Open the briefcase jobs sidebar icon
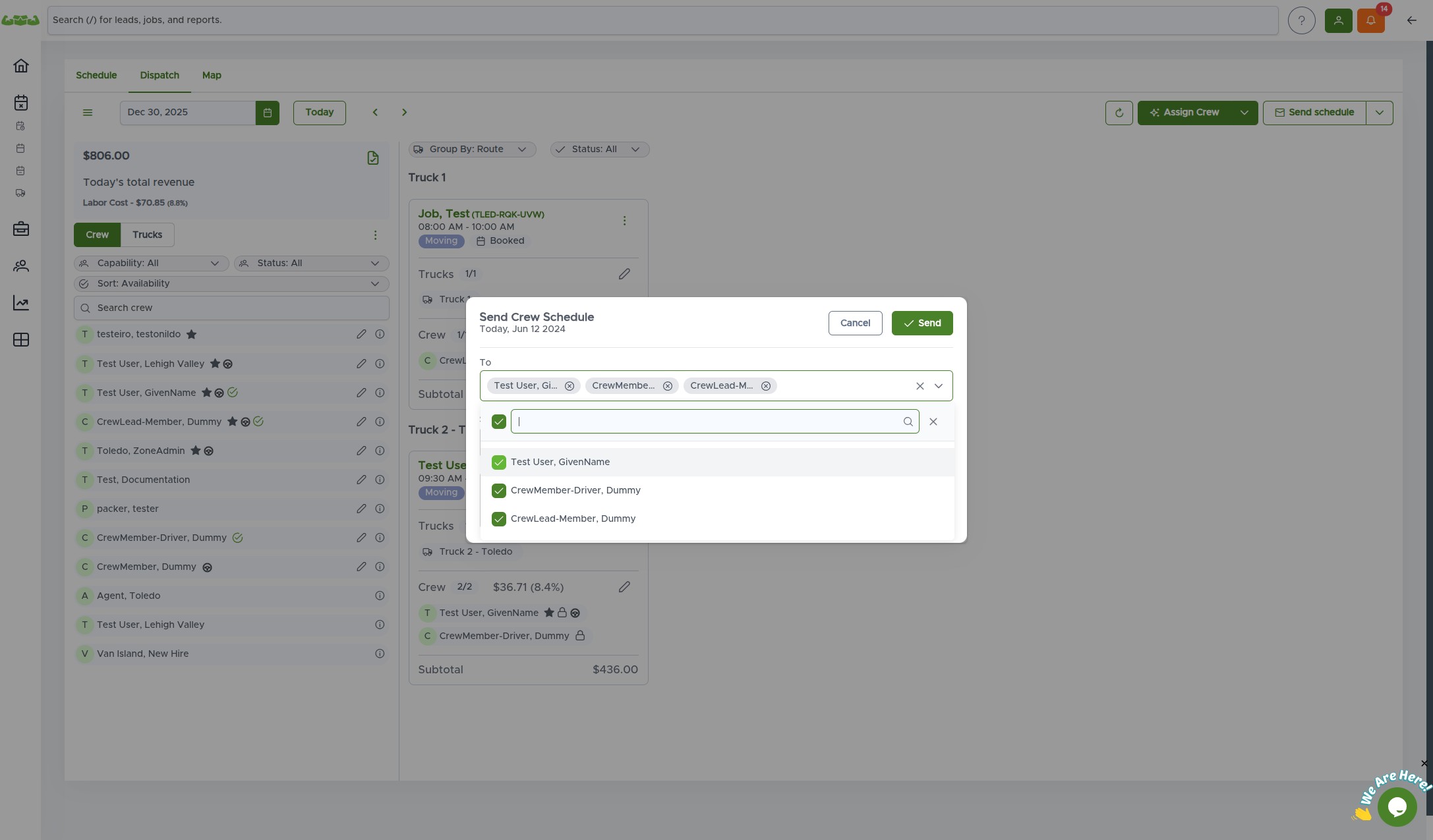 pyautogui.click(x=21, y=229)
